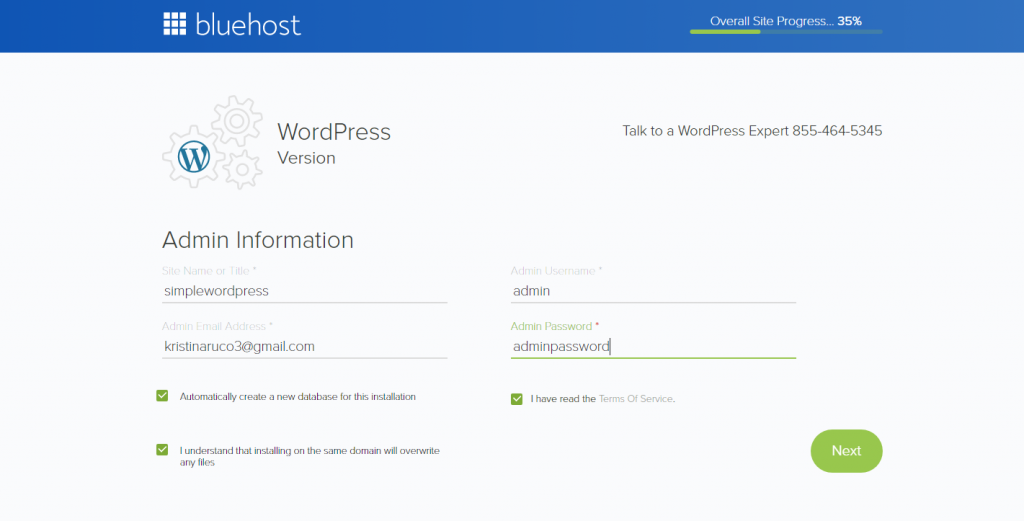Screen dimensions: 1024x521
Task: Click the Admin Information heading
Action: (258, 240)
